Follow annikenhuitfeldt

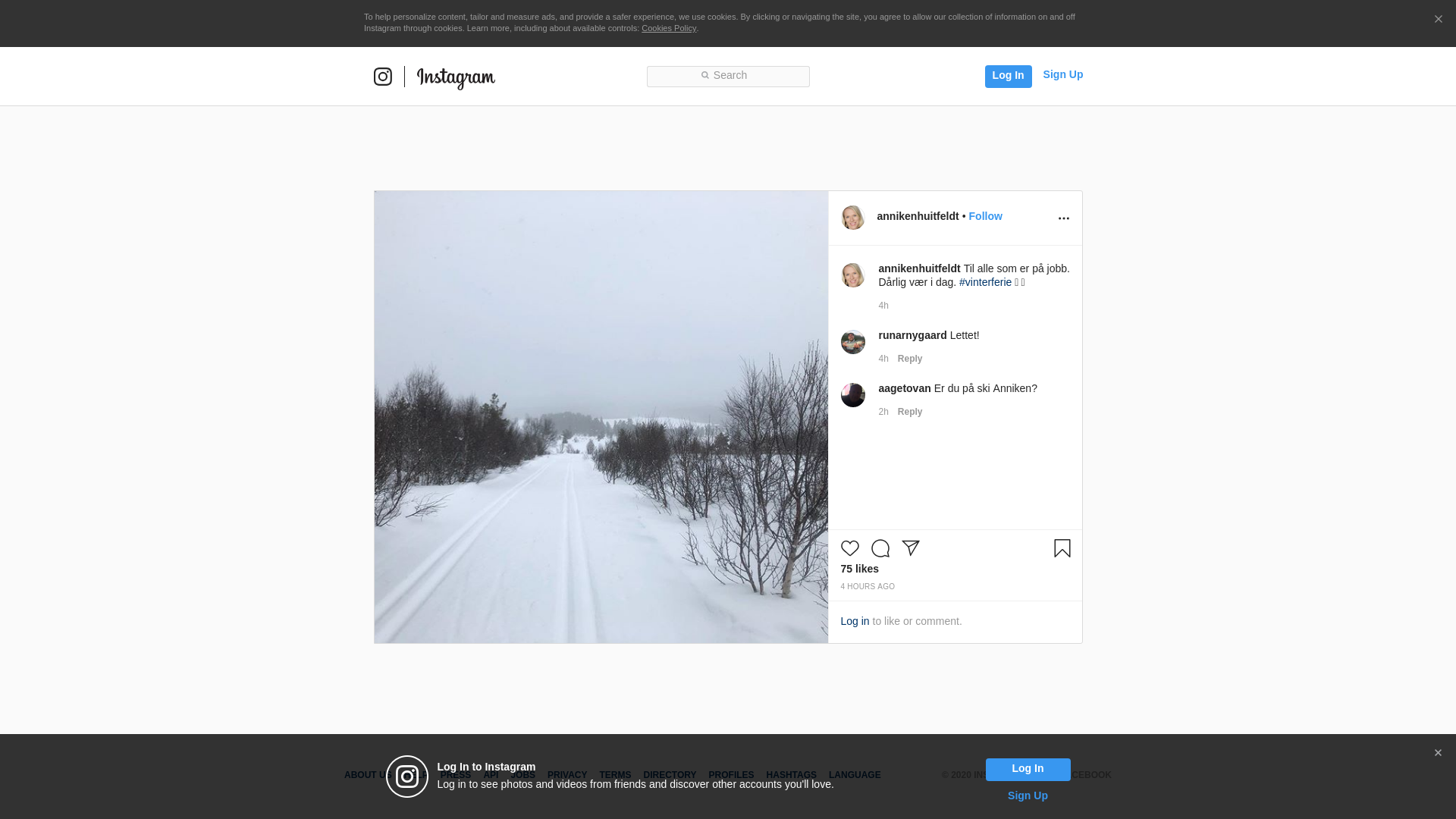pos(985,216)
